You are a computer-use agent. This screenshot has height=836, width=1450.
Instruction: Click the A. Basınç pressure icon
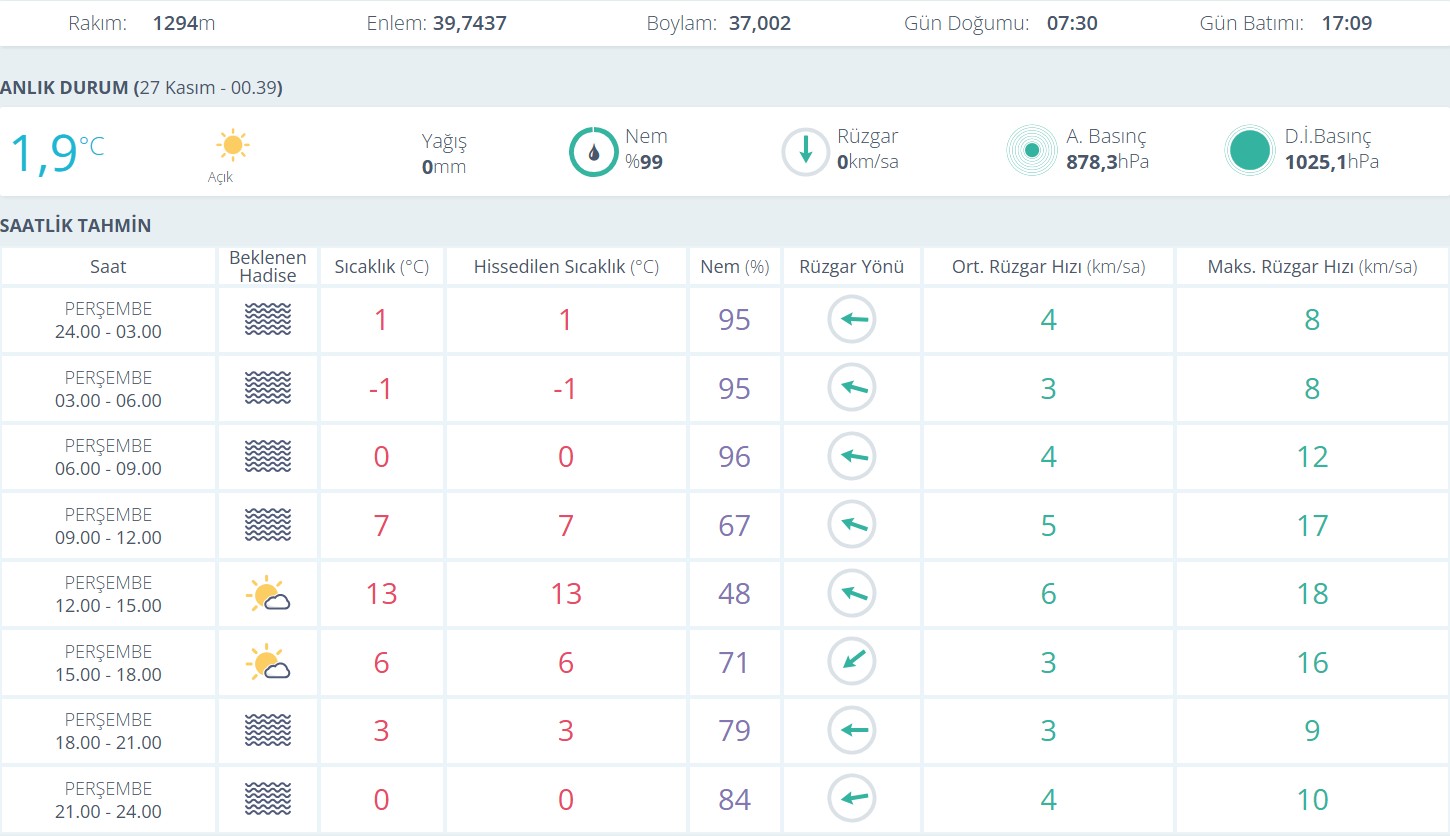coord(1031,151)
